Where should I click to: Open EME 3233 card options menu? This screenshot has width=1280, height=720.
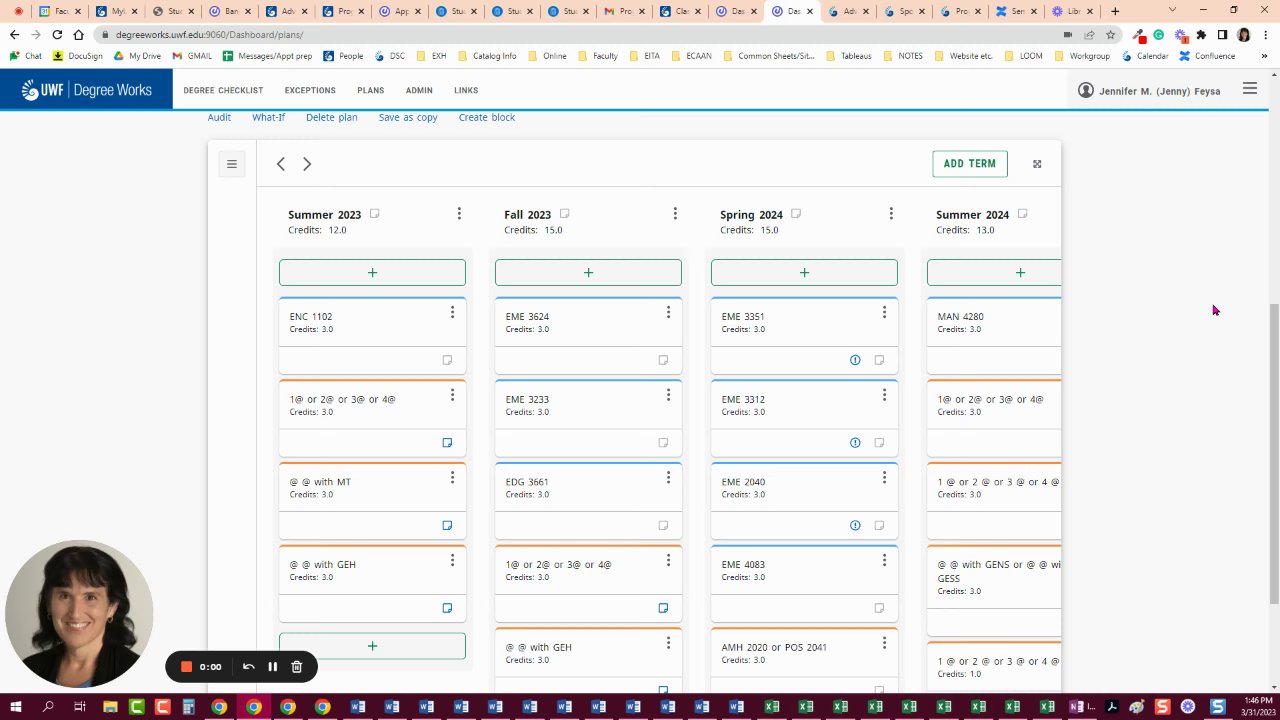click(x=668, y=396)
